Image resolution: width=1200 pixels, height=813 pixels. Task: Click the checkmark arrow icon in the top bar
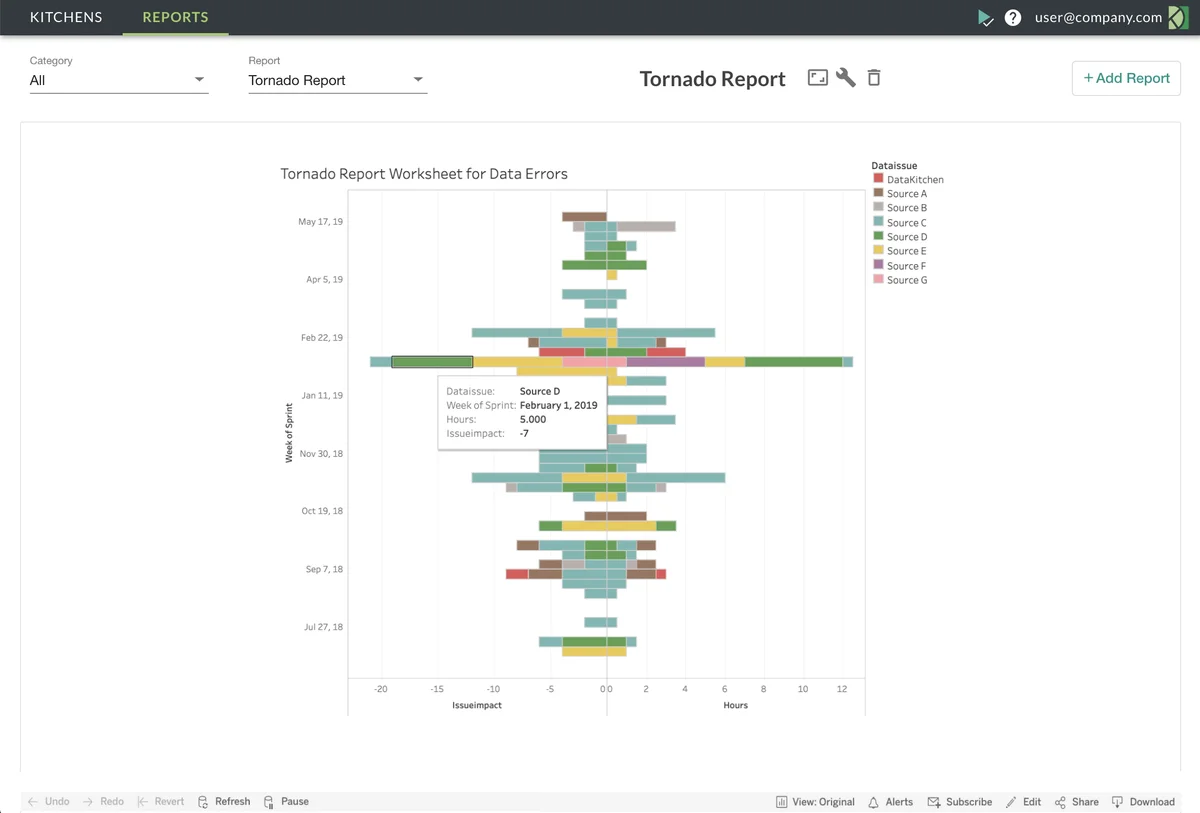pos(986,17)
